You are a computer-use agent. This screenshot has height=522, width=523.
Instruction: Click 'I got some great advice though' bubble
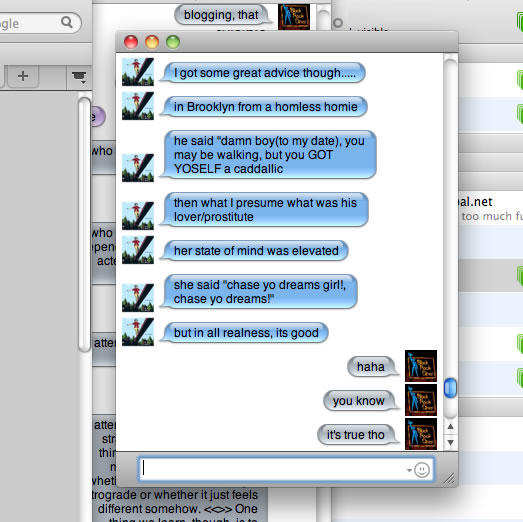[x=263, y=73]
